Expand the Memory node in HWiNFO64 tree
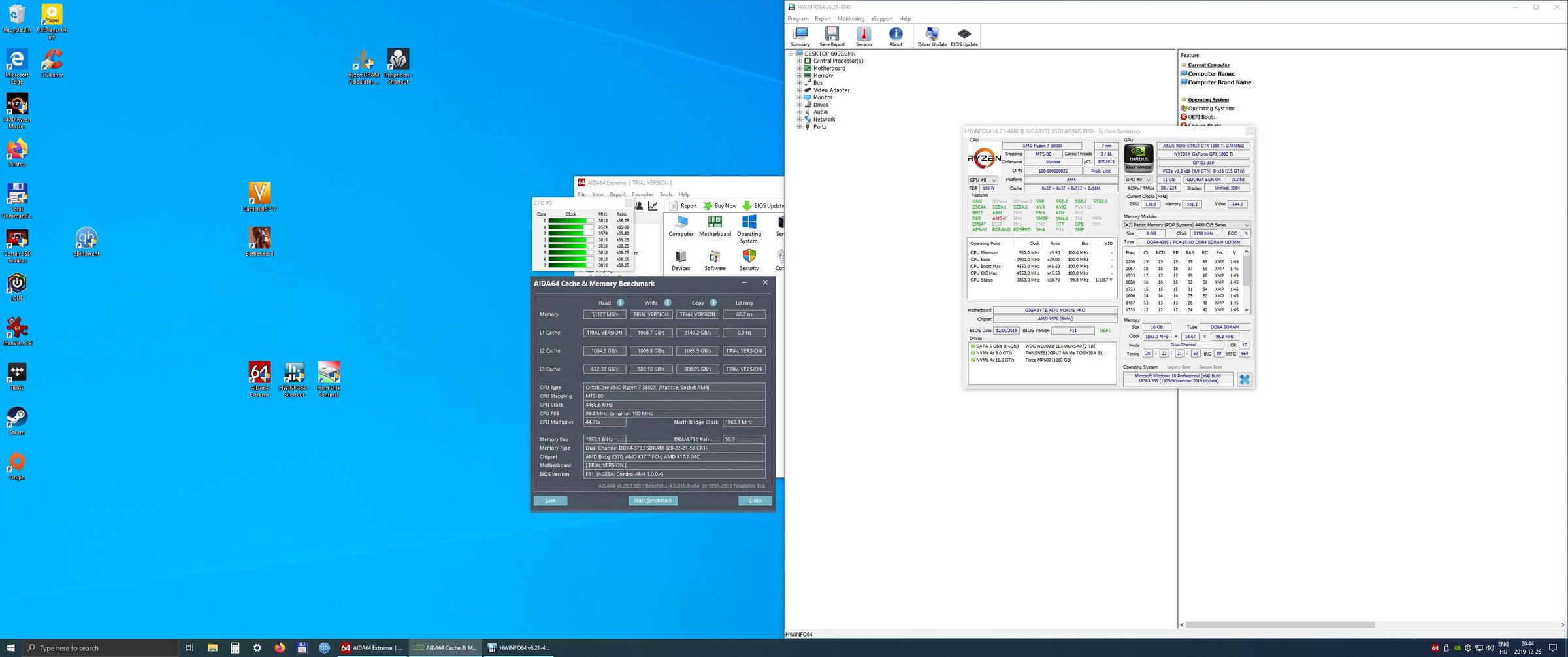Viewport: 1568px width, 657px height. click(799, 76)
